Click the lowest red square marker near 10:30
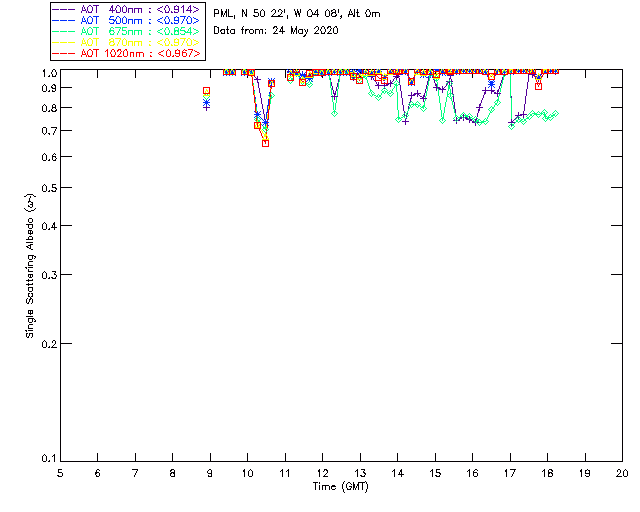The width and height of the screenshot is (640, 512). pyautogui.click(x=265, y=143)
